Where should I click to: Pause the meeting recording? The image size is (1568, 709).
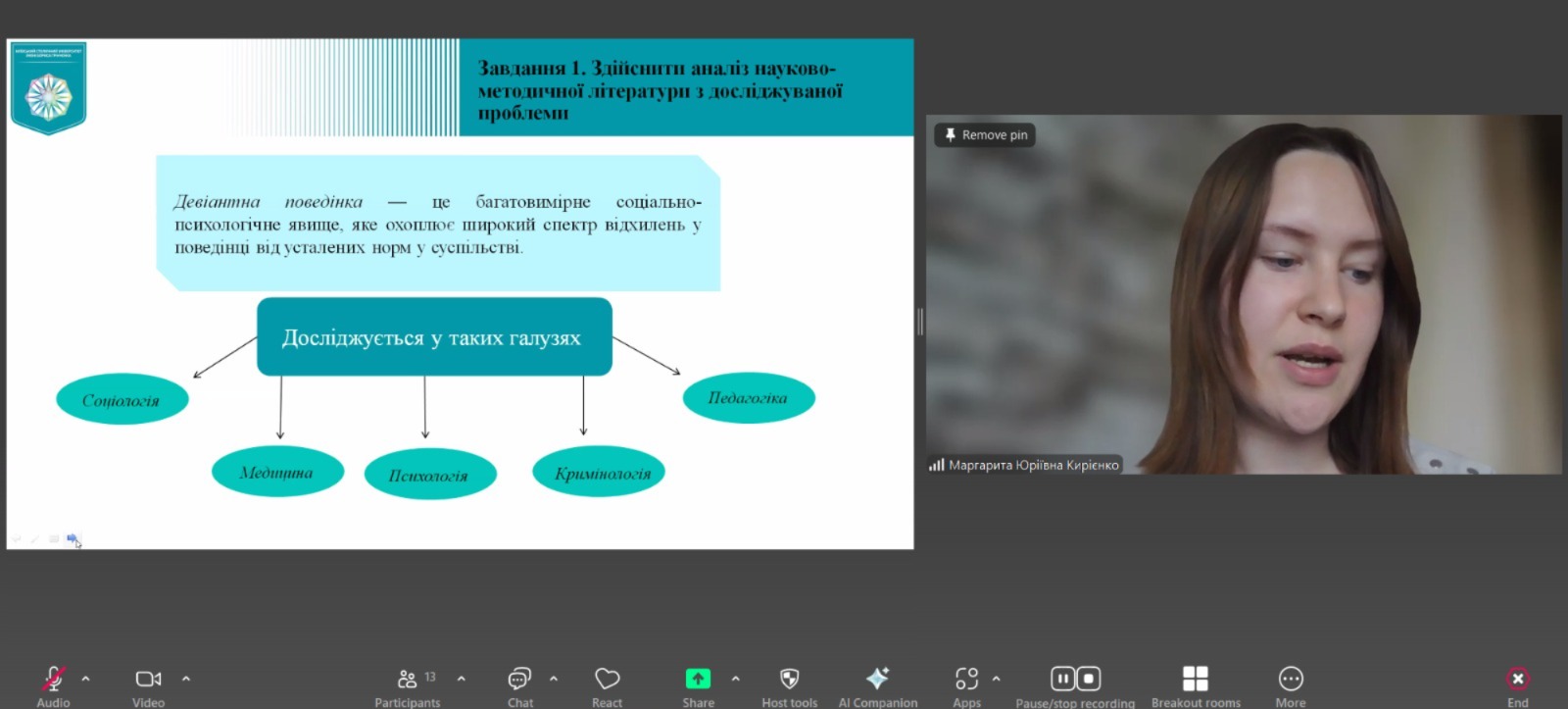click(x=1062, y=679)
